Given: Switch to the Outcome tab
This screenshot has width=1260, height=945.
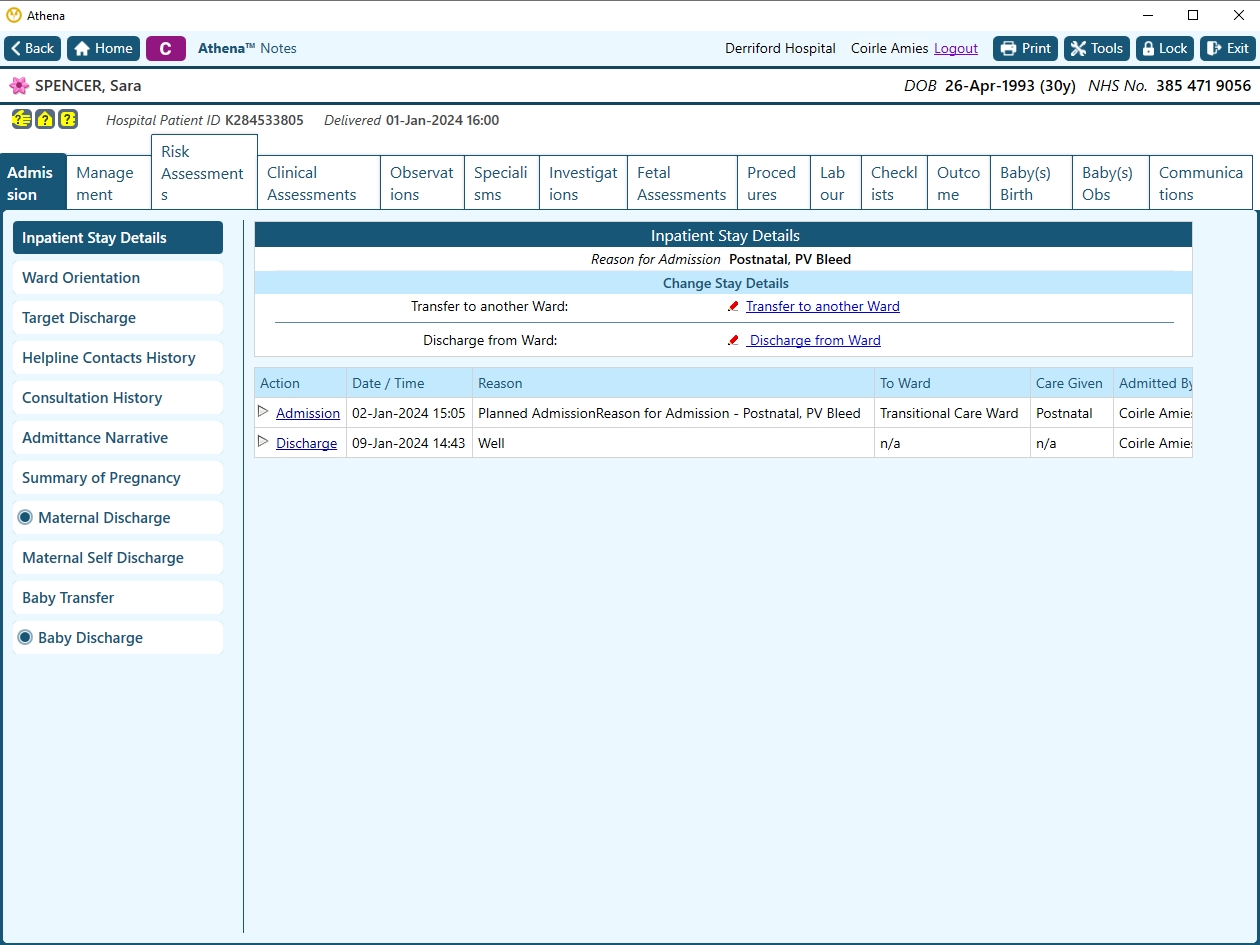Looking at the screenshot, I should (959, 183).
